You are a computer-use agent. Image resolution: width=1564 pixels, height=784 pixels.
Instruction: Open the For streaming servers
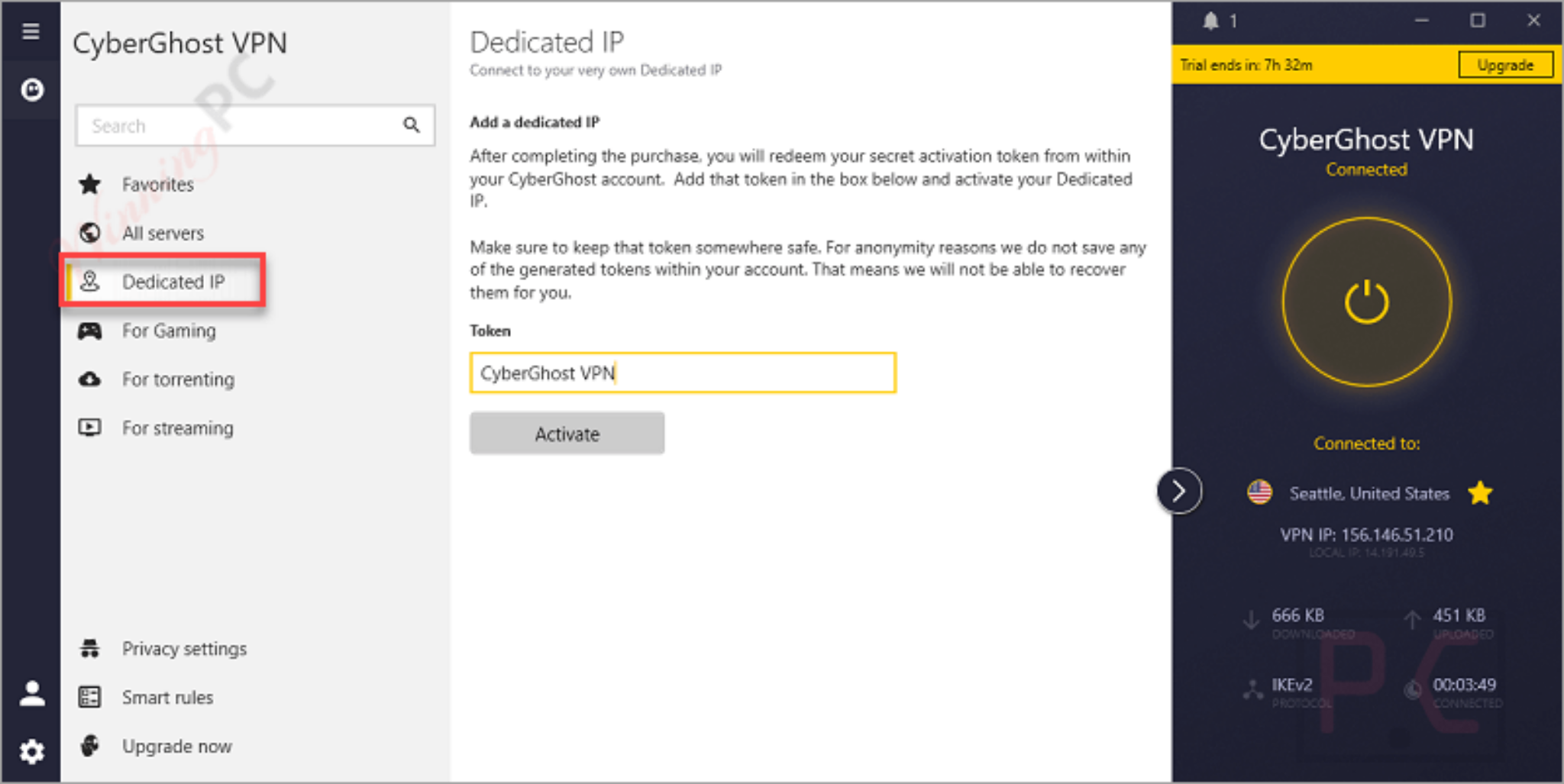point(177,428)
